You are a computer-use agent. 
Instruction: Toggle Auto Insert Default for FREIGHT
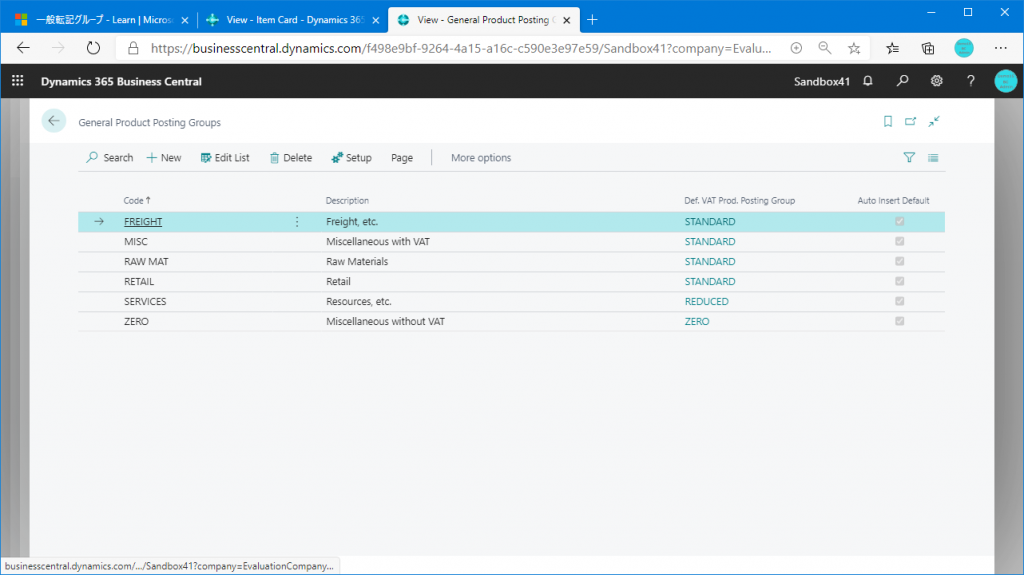point(899,222)
